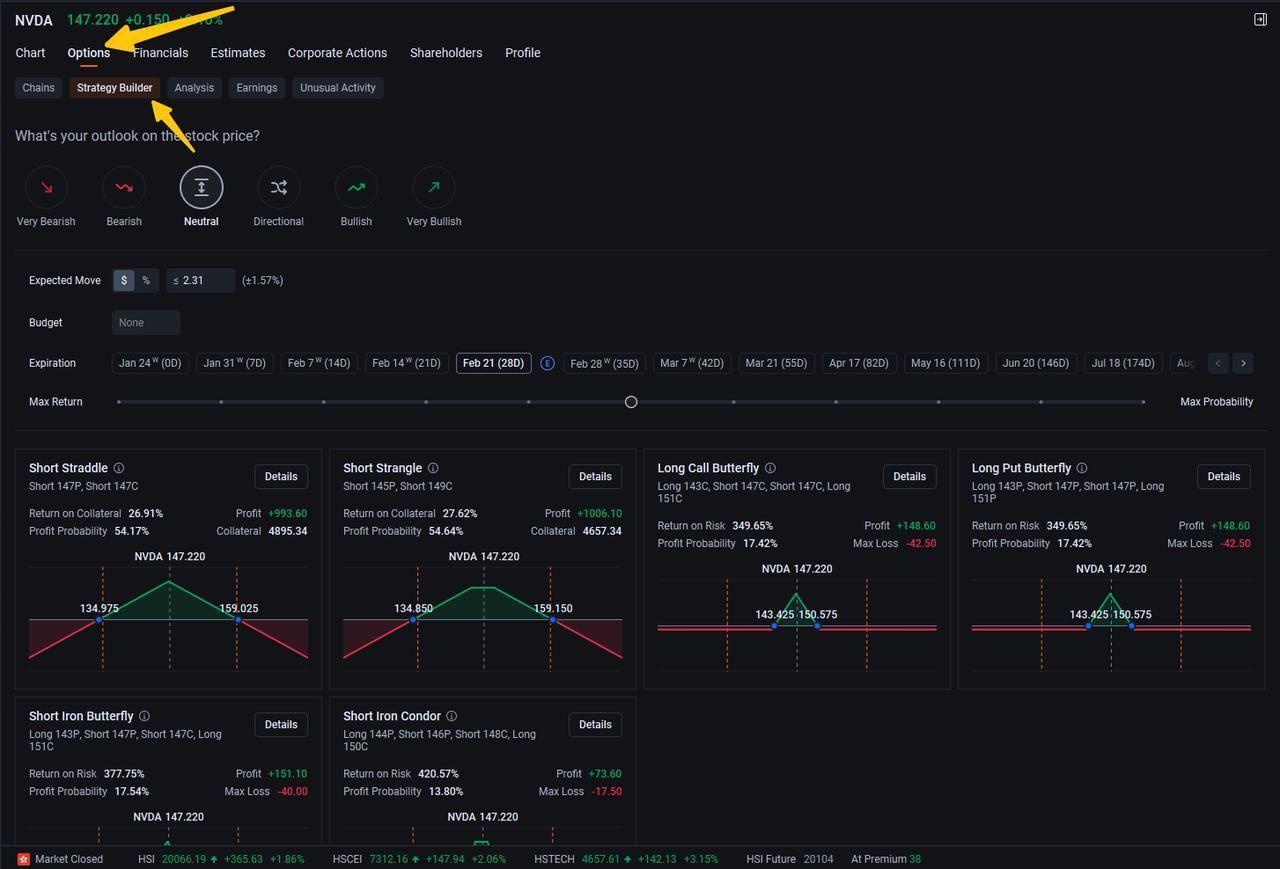The image size is (1280, 869).
Task: Switch to the Analysis sub-tab
Action: click(x=194, y=88)
